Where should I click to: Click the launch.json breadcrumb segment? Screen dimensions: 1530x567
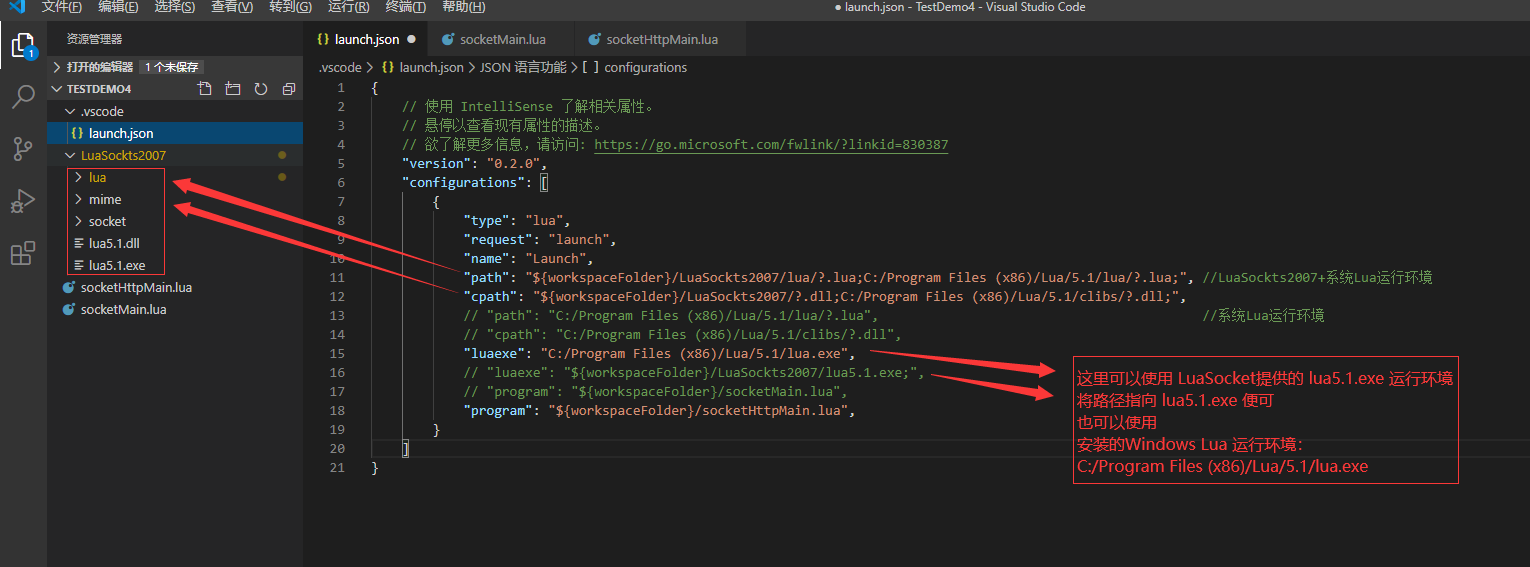(x=422, y=67)
